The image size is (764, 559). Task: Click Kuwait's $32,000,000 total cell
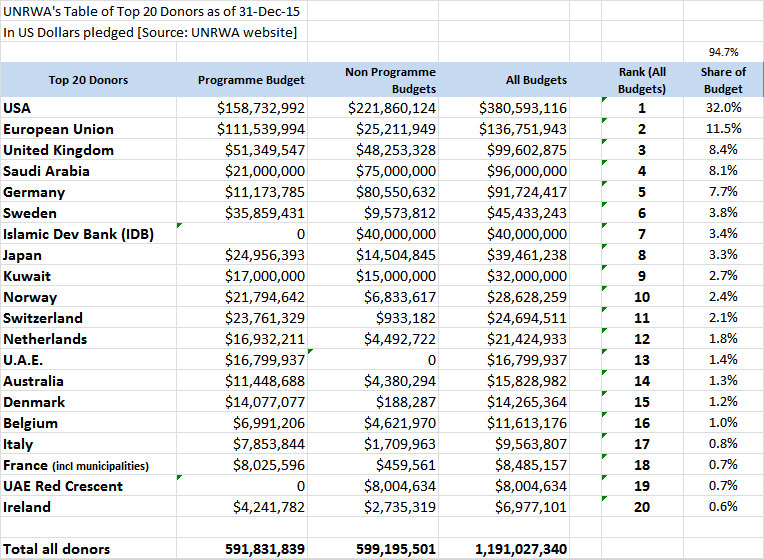click(504, 276)
